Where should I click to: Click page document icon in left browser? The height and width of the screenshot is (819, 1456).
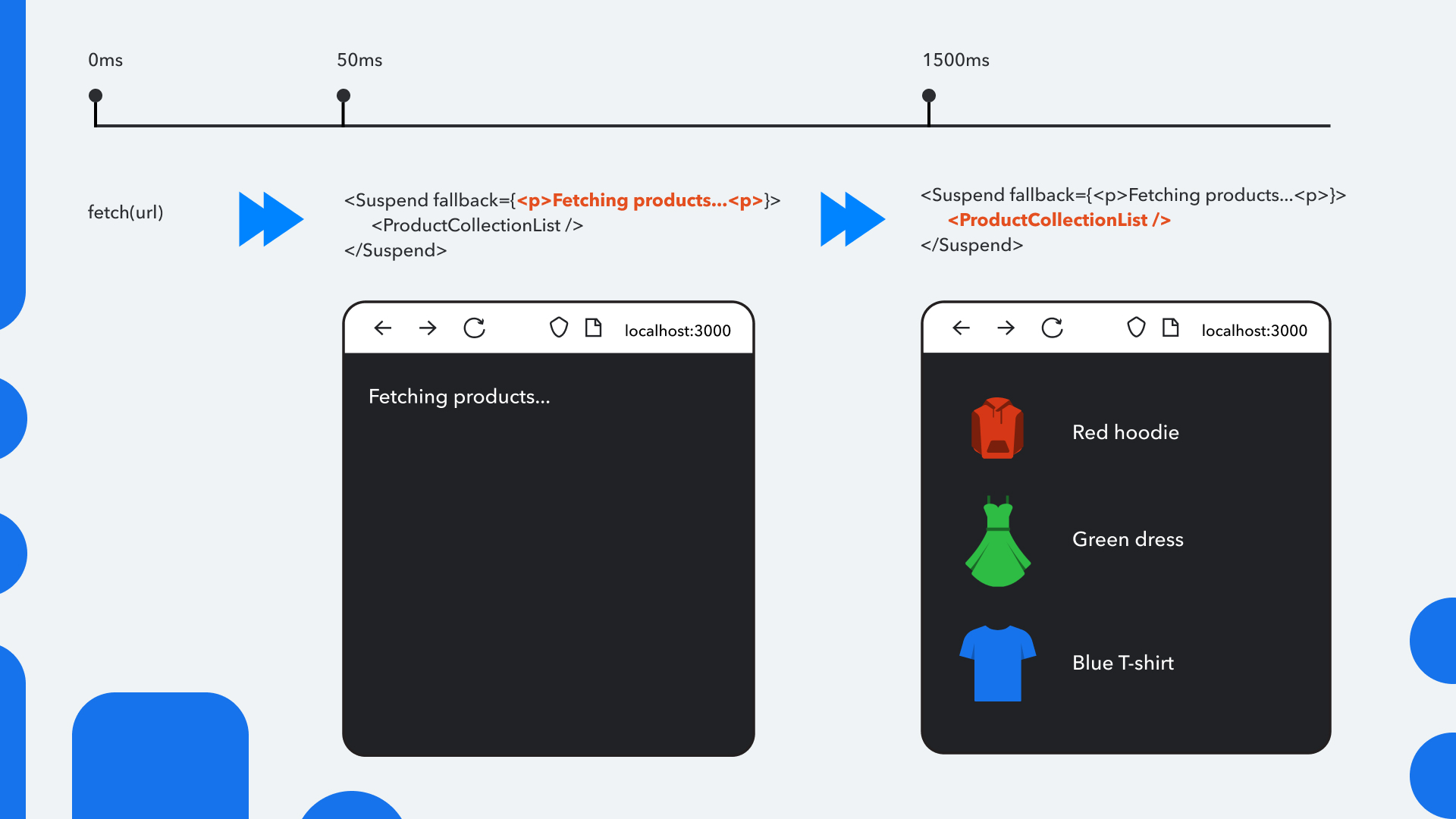pos(594,328)
